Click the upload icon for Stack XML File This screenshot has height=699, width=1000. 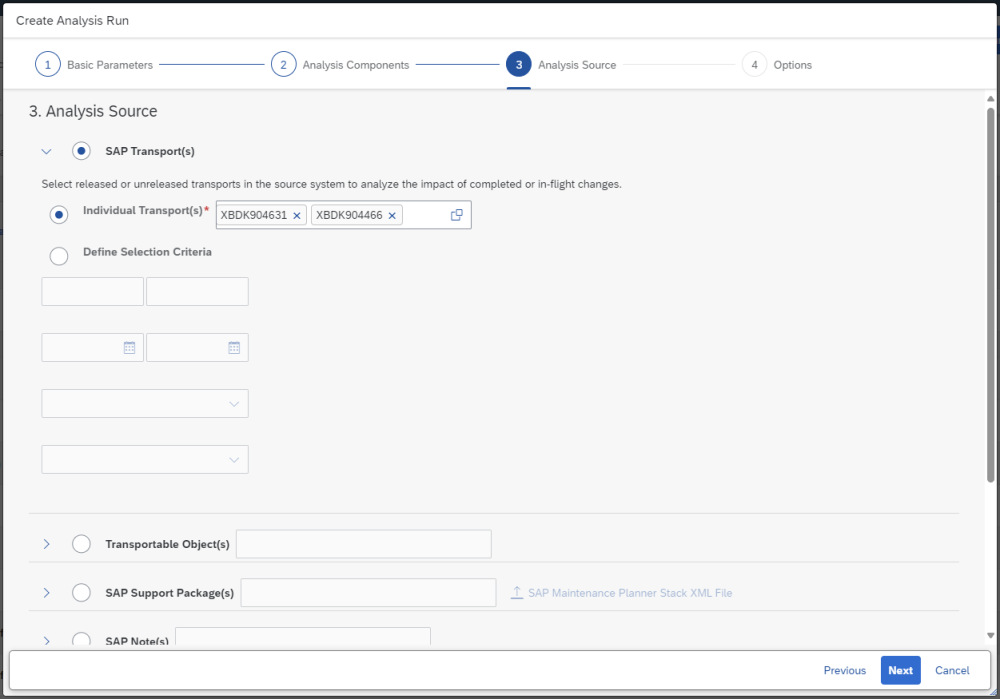coord(517,593)
